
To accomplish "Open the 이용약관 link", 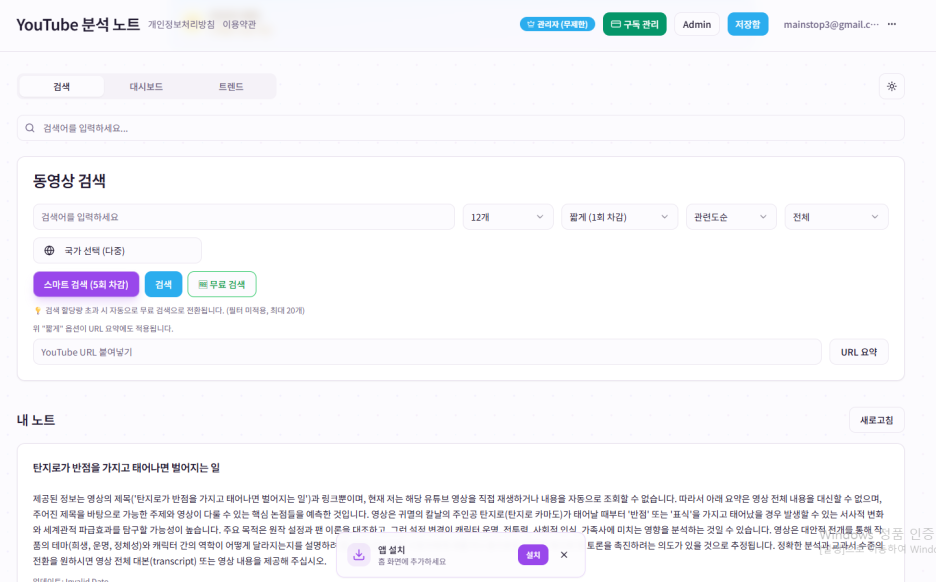I will [x=239, y=24].
